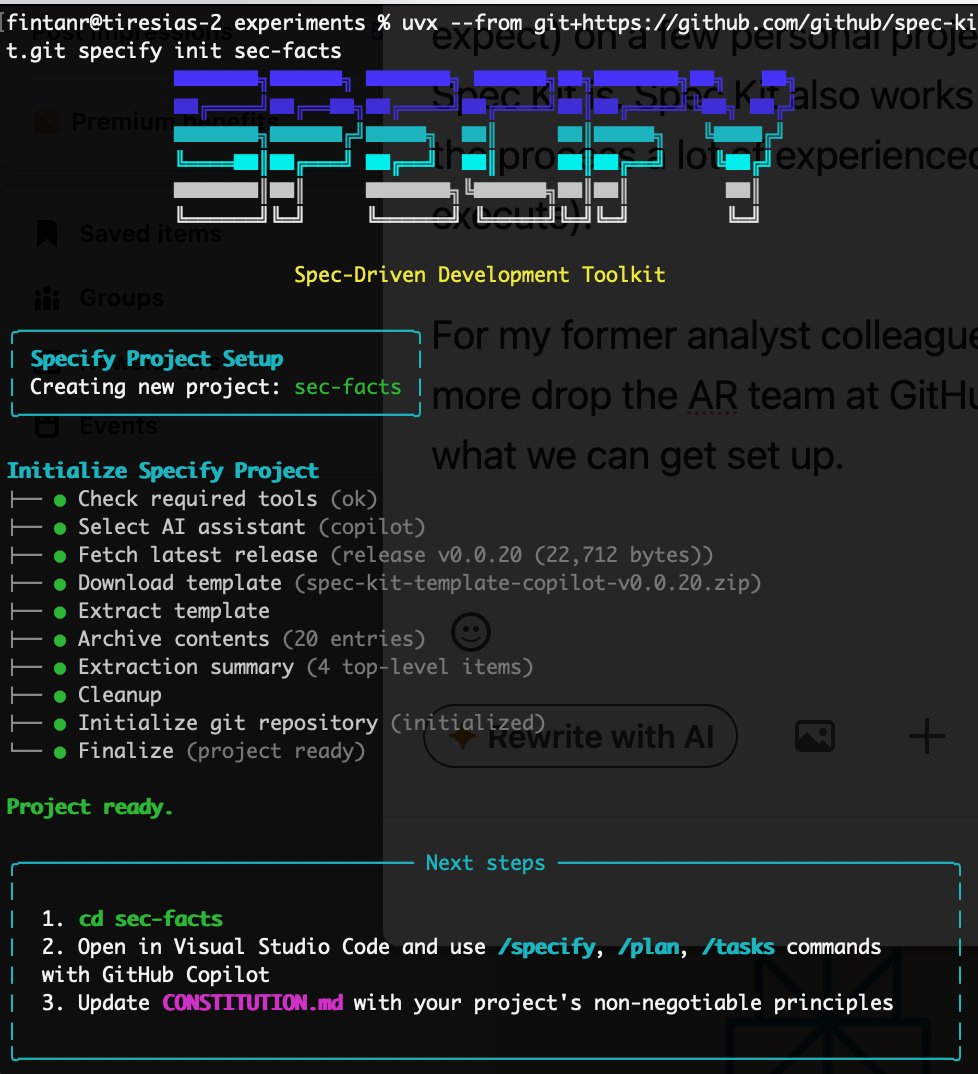Click green bullet beside 'Cleanup'
978x1074 pixels.
[x=60, y=696]
